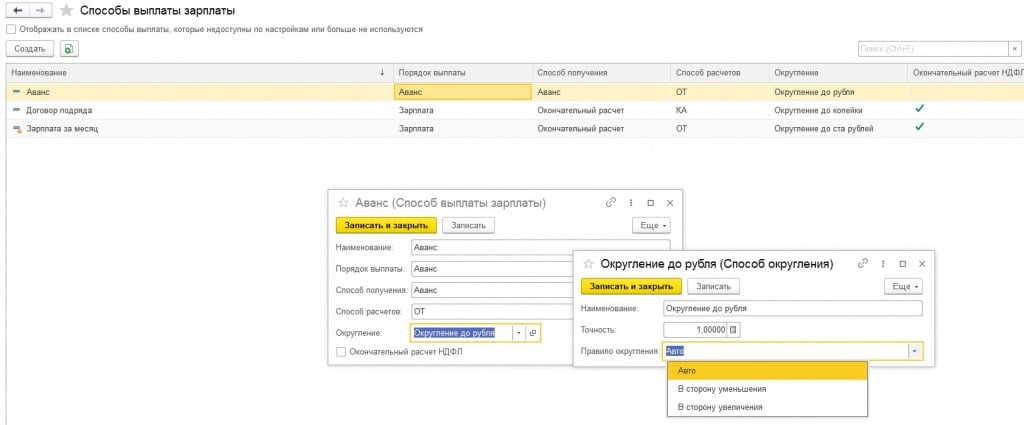The height and width of the screenshot is (425, 1024).
Task: Select 'В сторону уменьшения' from the list
Action: [722, 388]
